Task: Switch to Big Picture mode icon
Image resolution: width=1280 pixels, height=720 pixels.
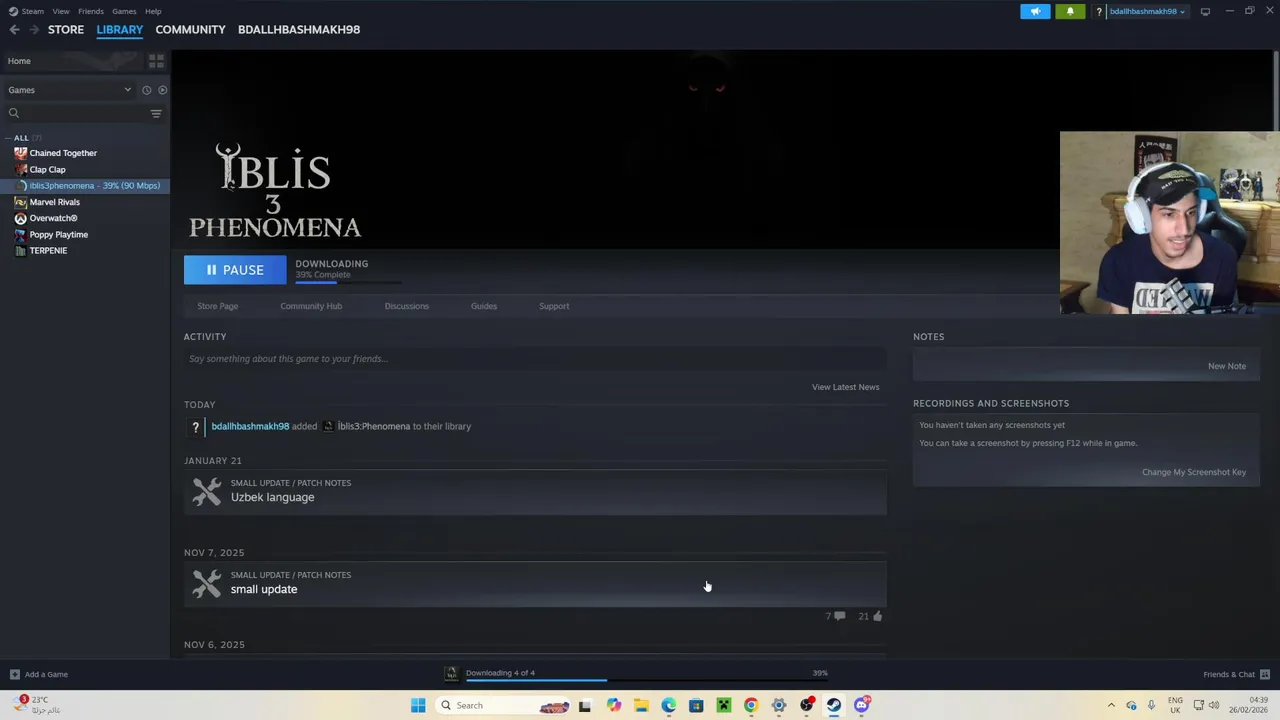Action: [x=1205, y=12]
